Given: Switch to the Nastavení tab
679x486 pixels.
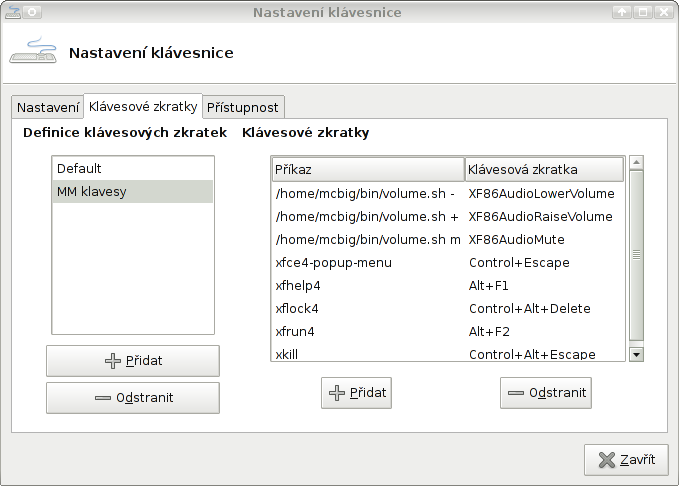Looking at the screenshot, I should (x=48, y=107).
